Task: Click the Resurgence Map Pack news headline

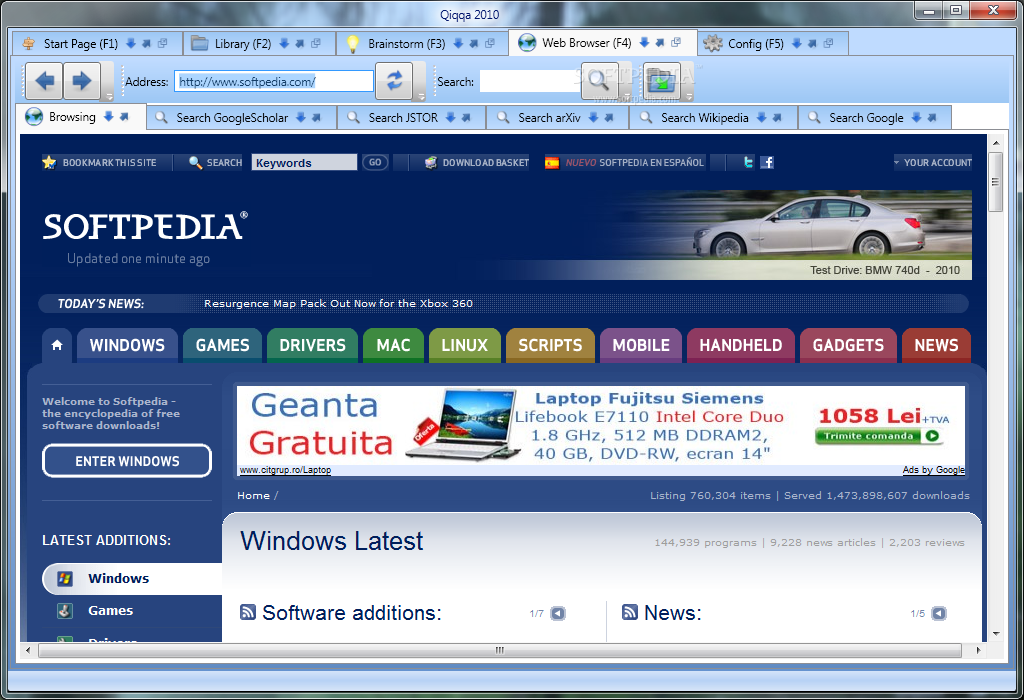Action: 338,303
